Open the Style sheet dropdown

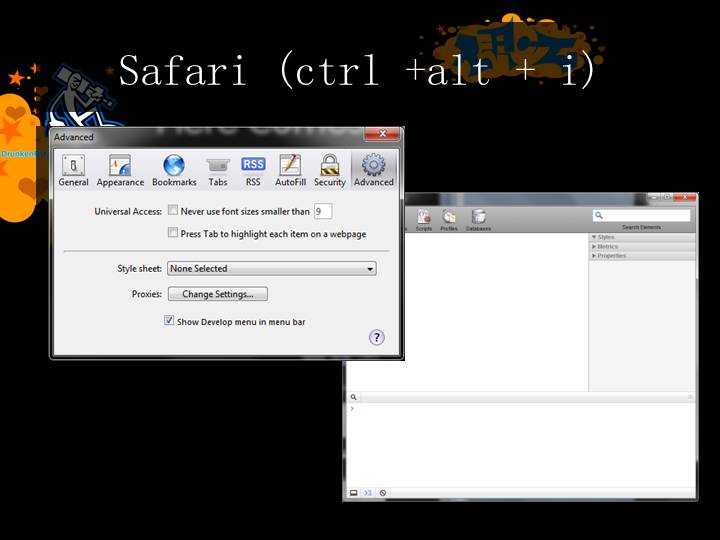271,268
